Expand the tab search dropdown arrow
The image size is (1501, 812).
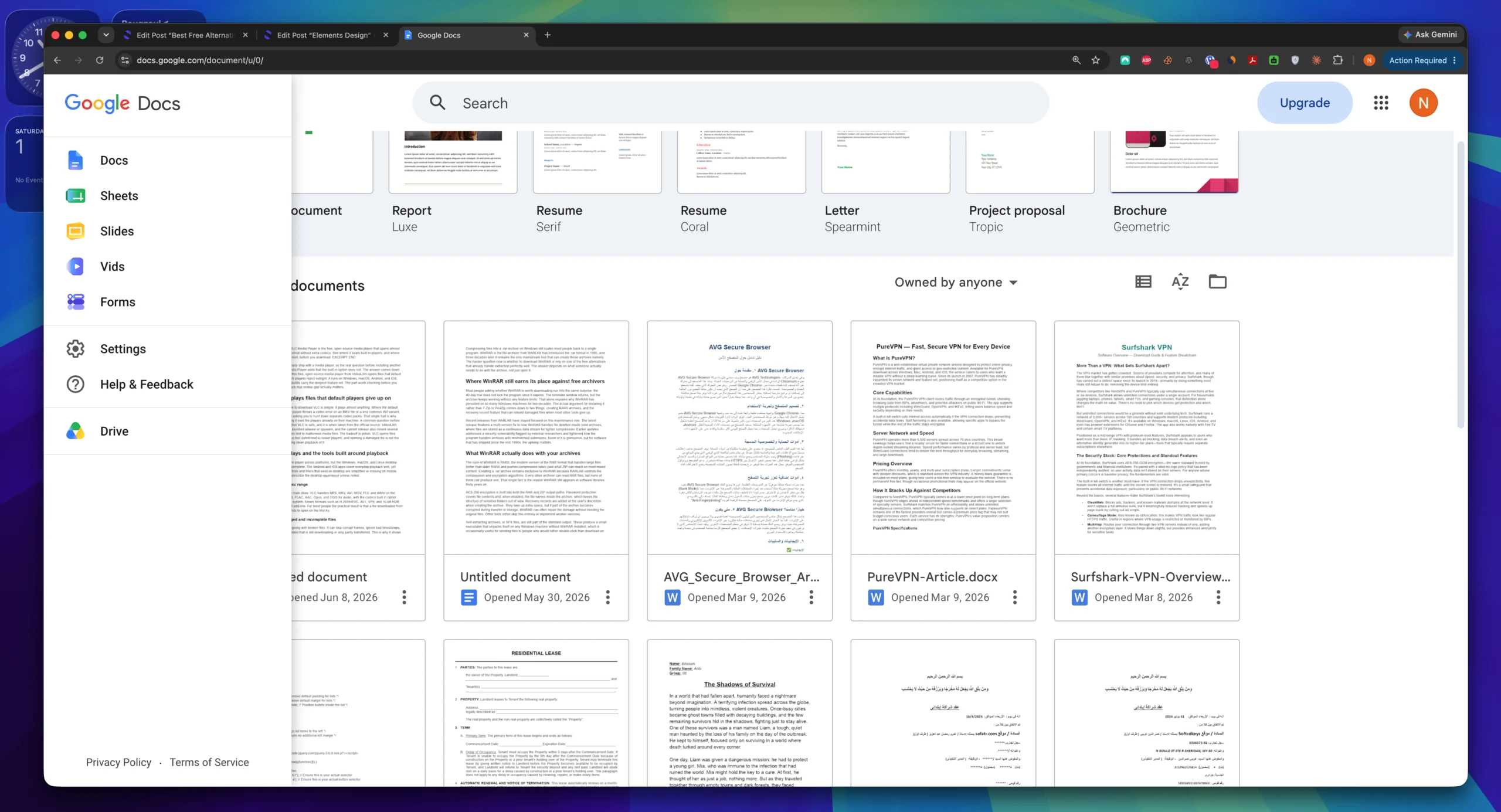[106, 35]
